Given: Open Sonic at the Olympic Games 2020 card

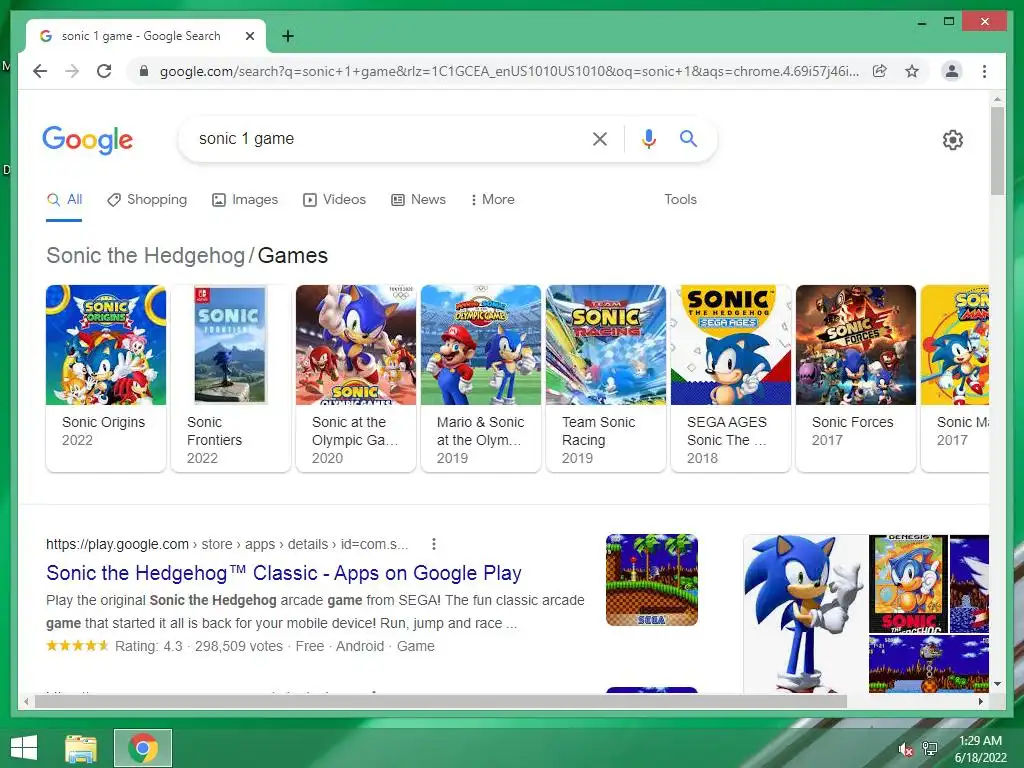Looking at the screenshot, I should point(356,377).
